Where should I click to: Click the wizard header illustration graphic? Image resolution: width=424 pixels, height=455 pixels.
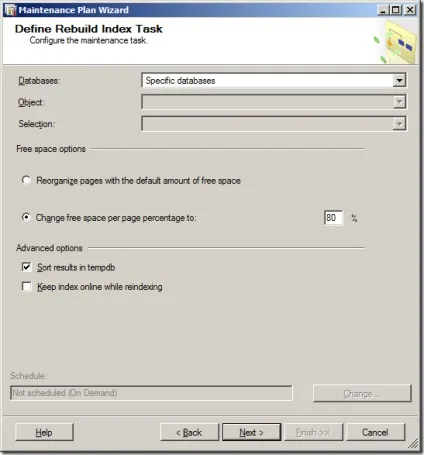(x=395, y=42)
